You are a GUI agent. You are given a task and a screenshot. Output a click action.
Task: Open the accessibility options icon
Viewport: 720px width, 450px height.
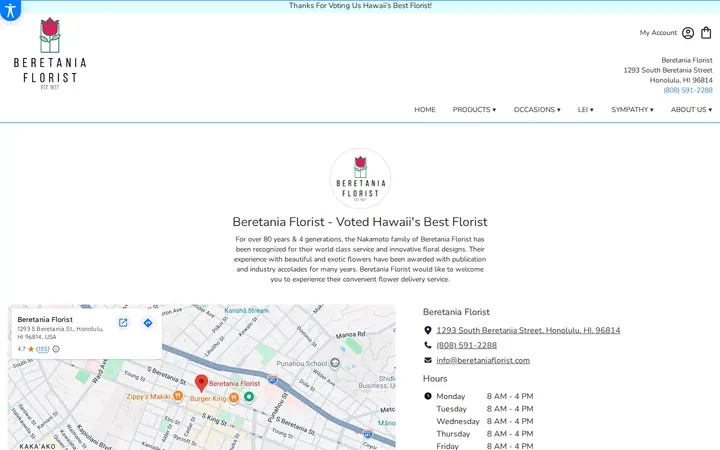tap(10, 9)
